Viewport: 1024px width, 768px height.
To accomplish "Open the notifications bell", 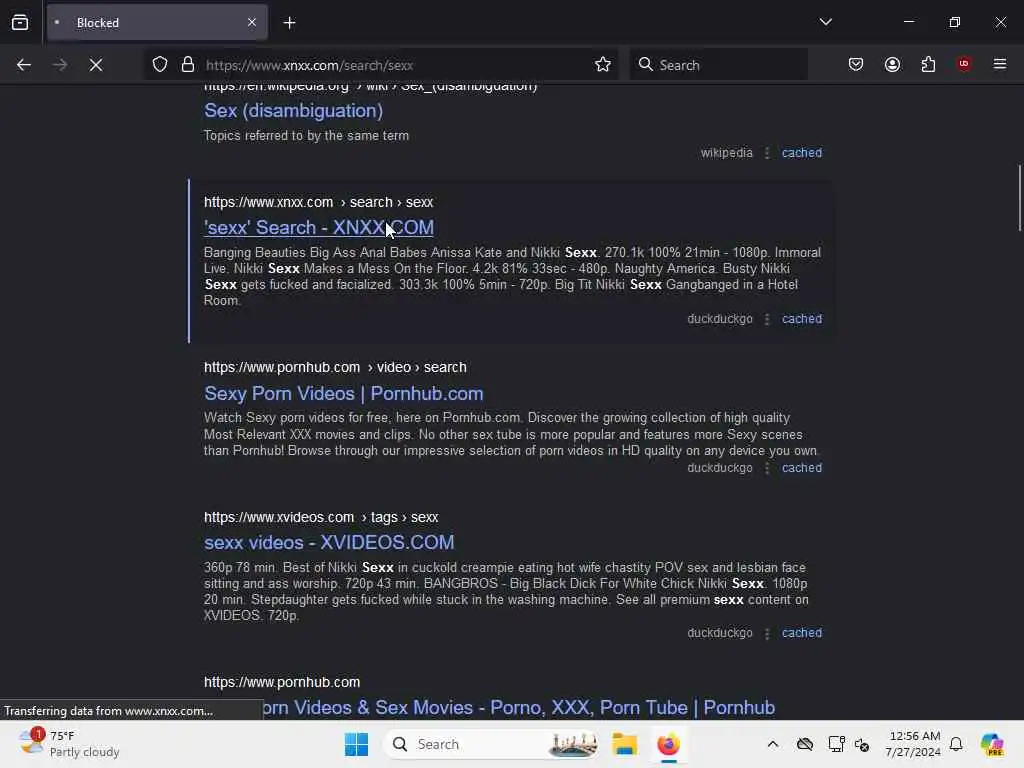I will pyautogui.click(x=956, y=744).
